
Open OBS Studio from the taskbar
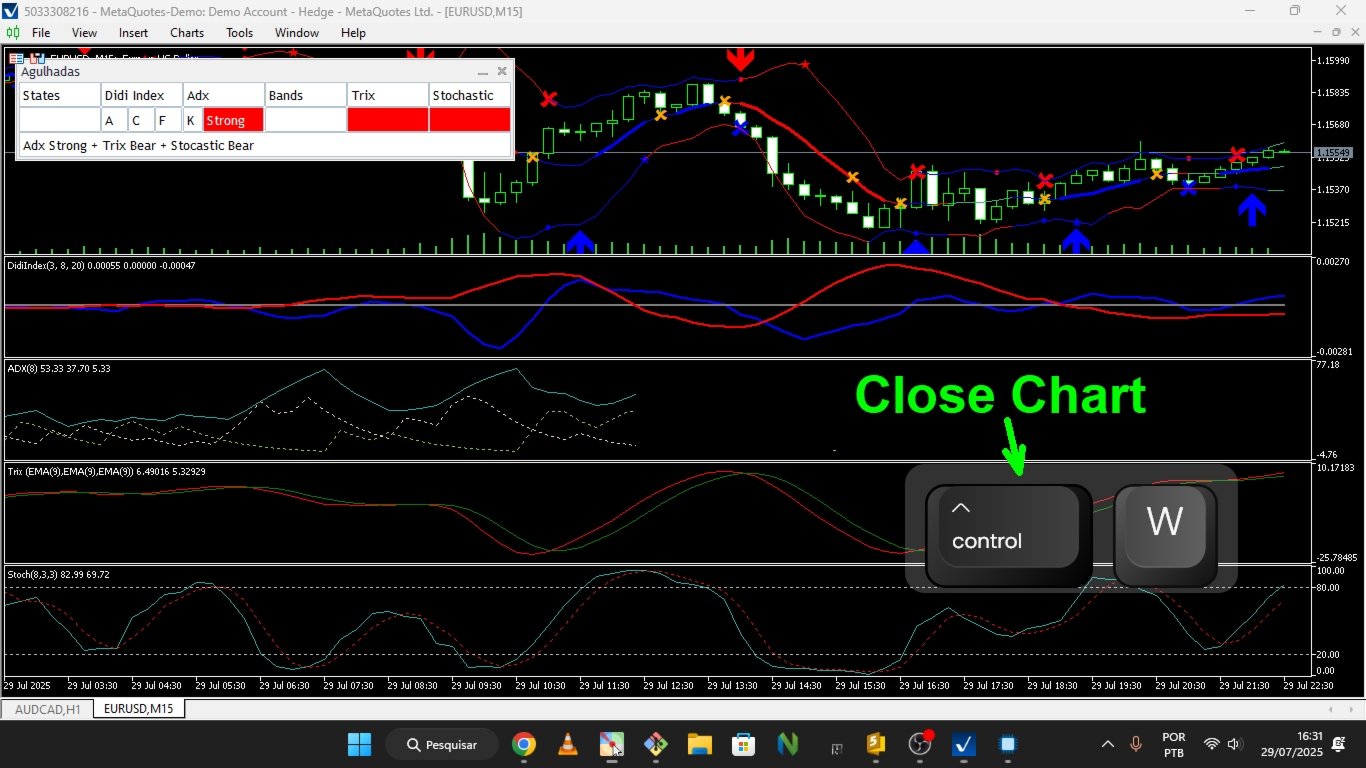coord(919,744)
